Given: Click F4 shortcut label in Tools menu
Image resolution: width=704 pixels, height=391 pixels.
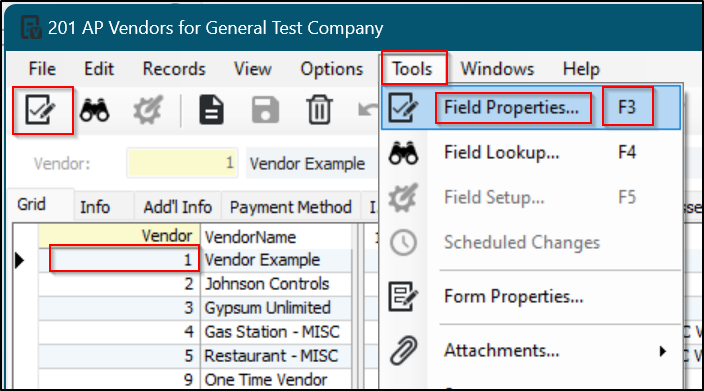Looking at the screenshot, I should coord(627,152).
